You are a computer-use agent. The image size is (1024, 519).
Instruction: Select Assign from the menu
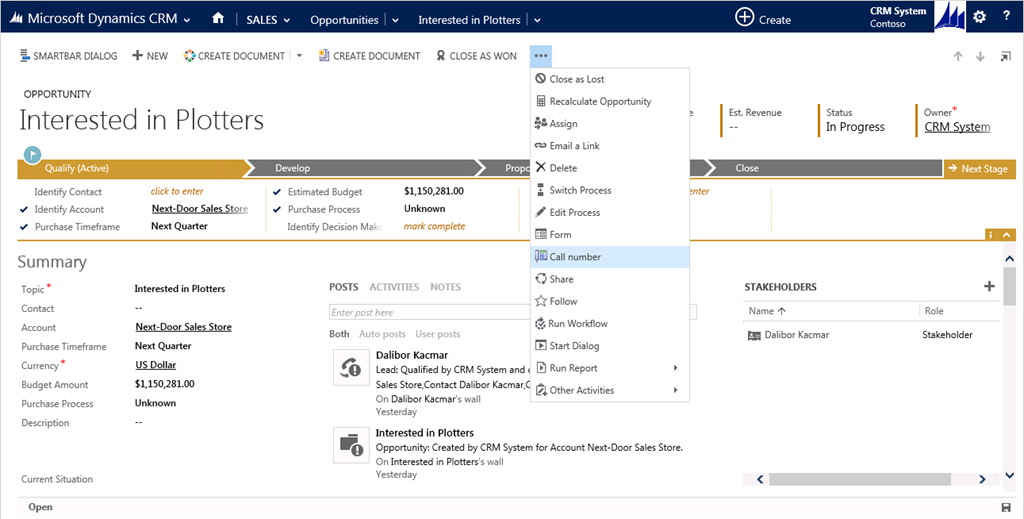609,123
